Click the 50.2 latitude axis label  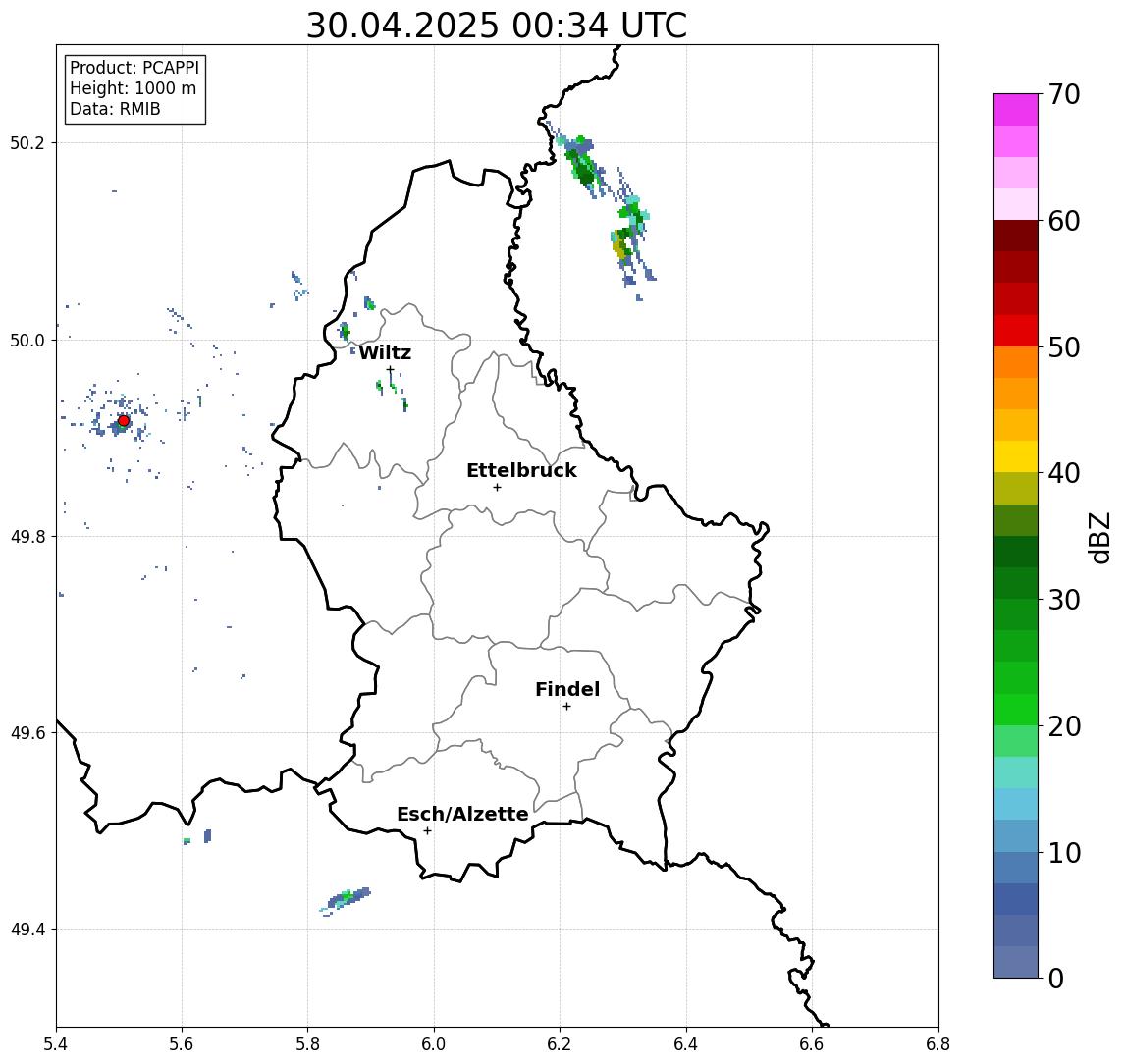click(27, 142)
